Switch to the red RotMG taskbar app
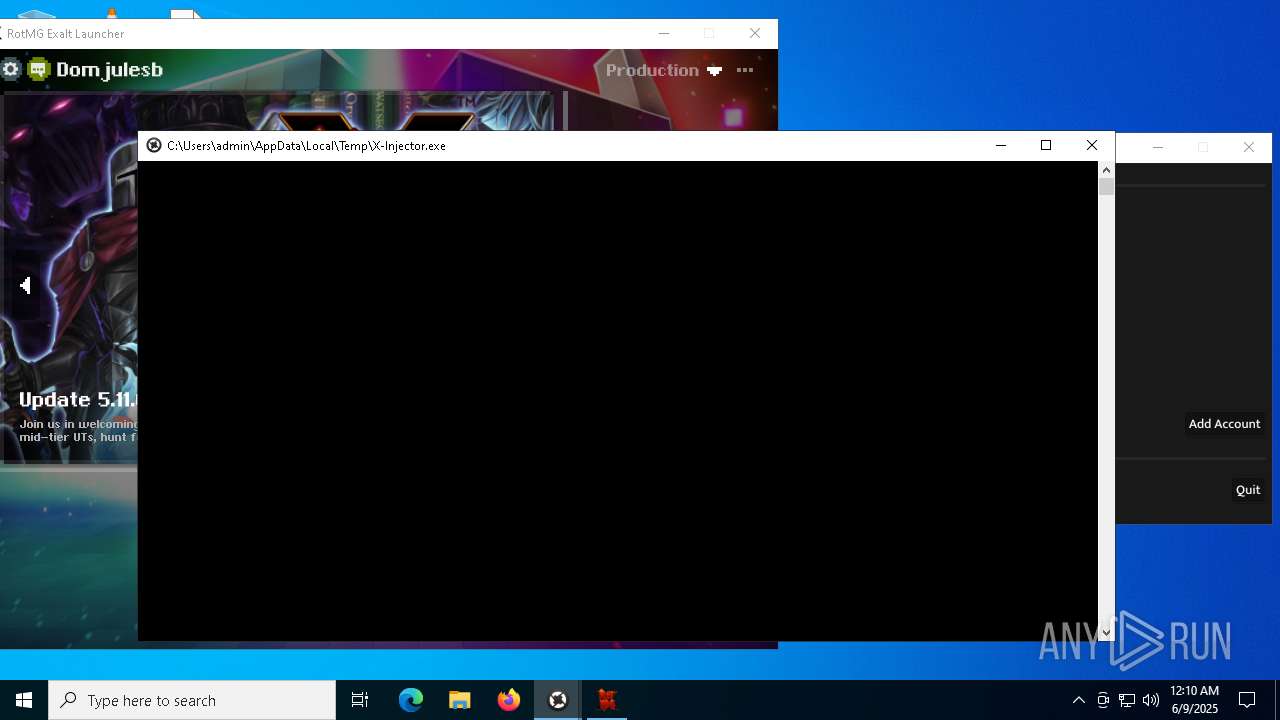Image resolution: width=1280 pixels, height=720 pixels. [607, 700]
